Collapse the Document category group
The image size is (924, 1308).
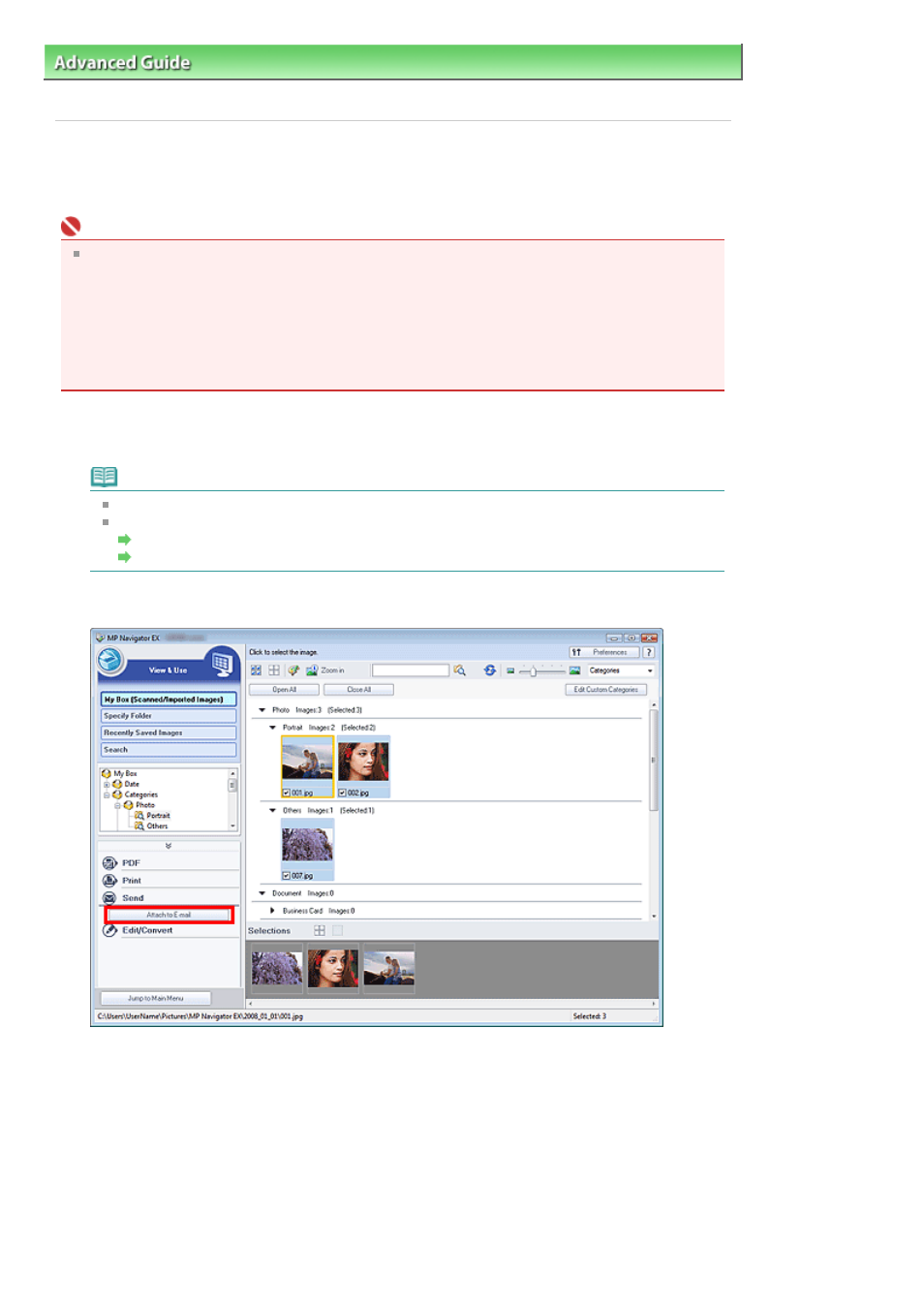pos(262,894)
